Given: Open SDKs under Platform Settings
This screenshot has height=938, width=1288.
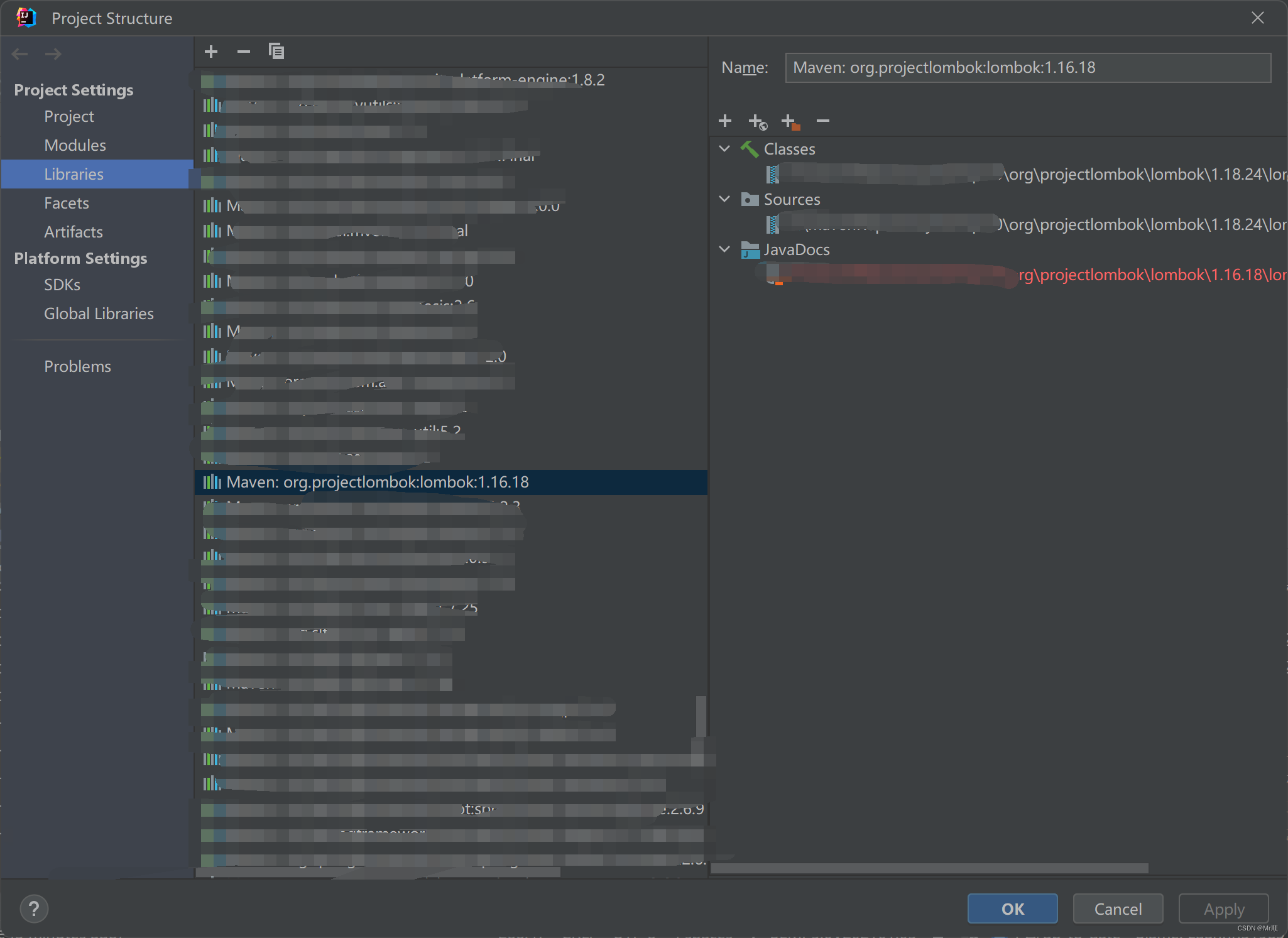Looking at the screenshot, I should coord(62,285).
